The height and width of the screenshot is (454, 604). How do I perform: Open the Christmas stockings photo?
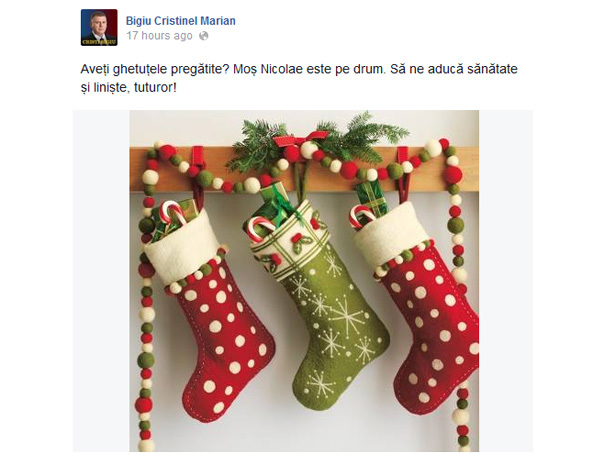pyautogui.click(x=304, y=281)
